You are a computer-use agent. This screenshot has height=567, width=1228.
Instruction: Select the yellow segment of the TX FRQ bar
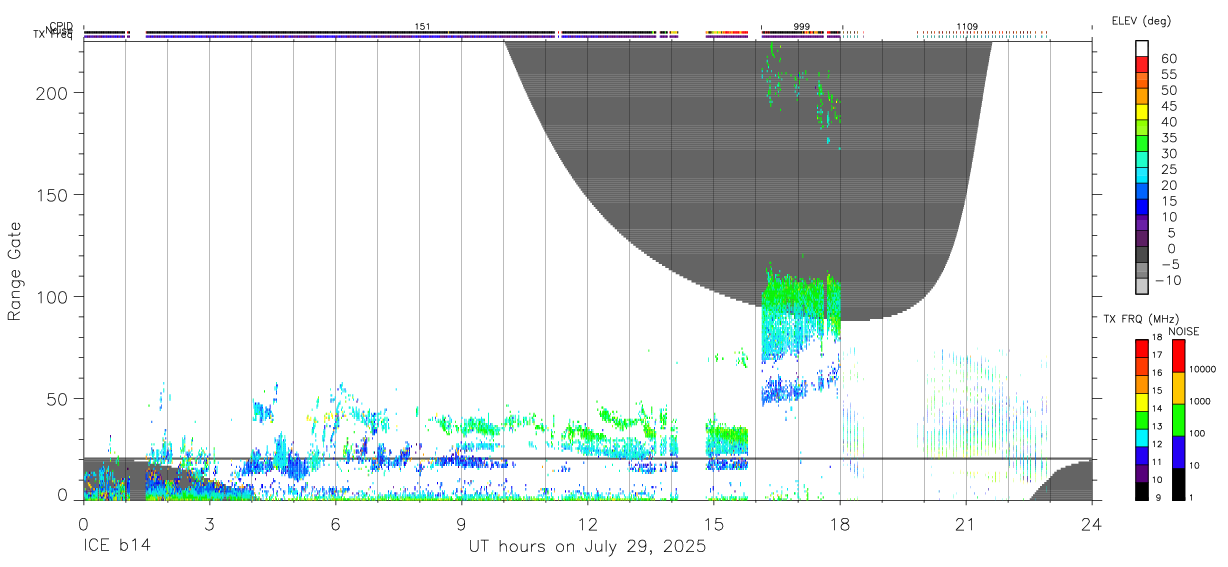click(1142, 401)
